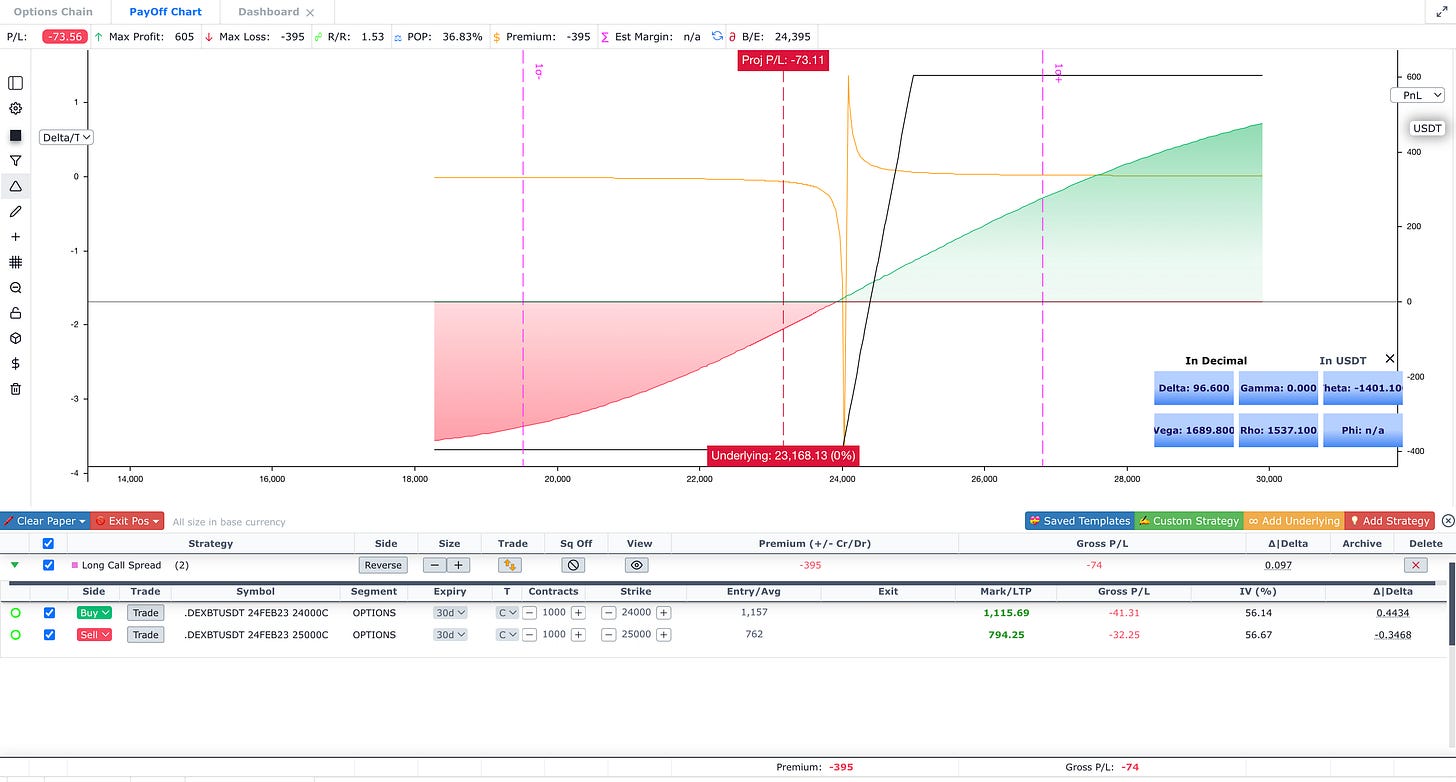Click the Add Underlying button

(1293, 521)
